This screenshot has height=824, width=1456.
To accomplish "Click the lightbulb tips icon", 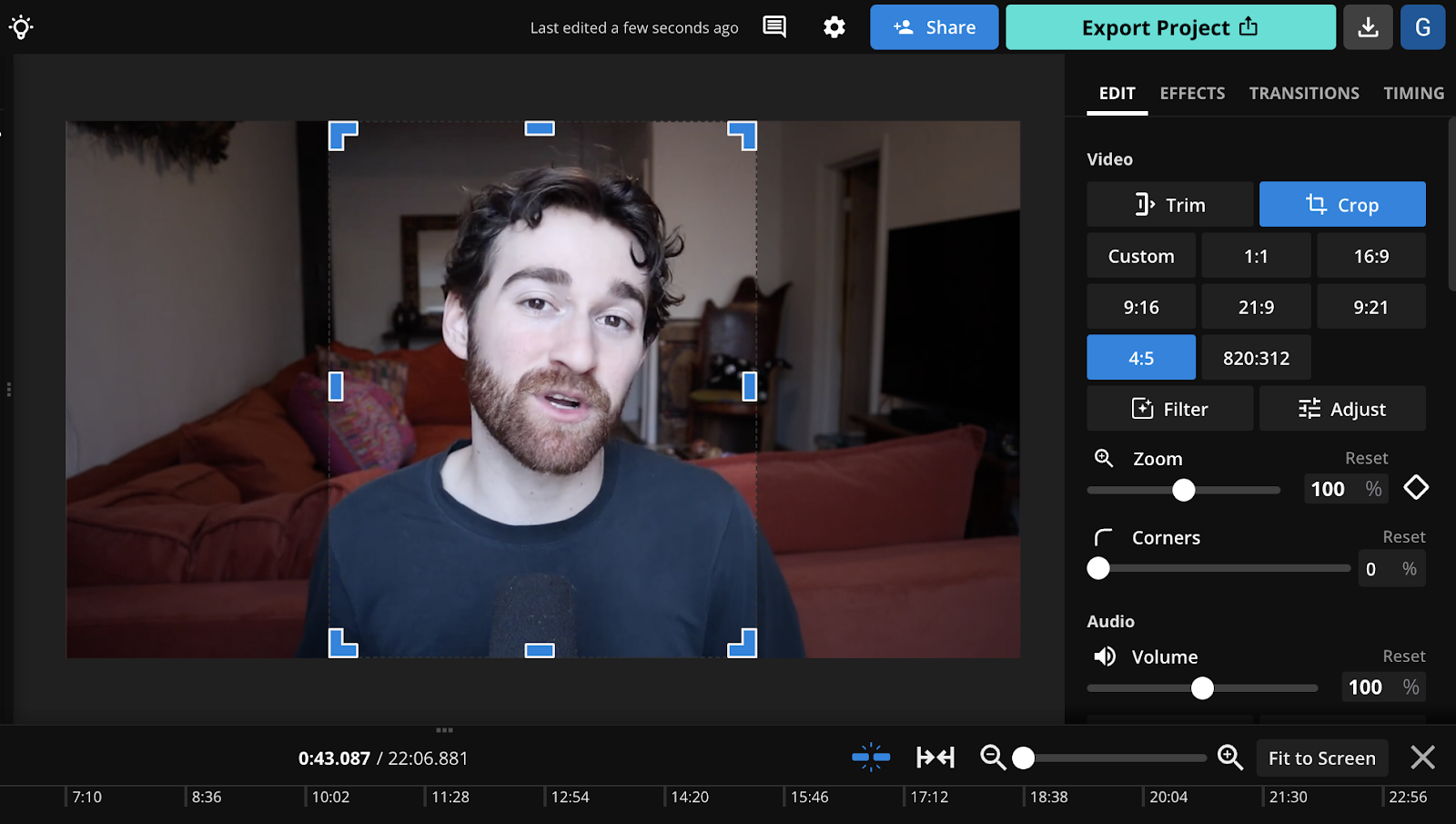I will coord(21,27).
